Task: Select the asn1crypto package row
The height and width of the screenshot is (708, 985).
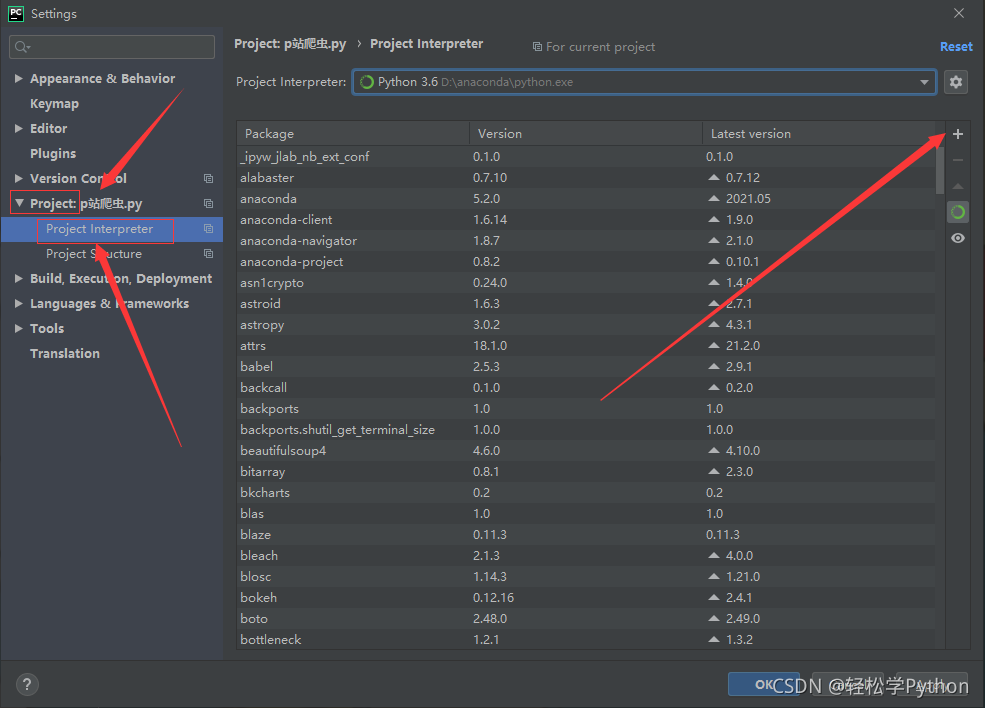Action: click(x=585, y=283)
